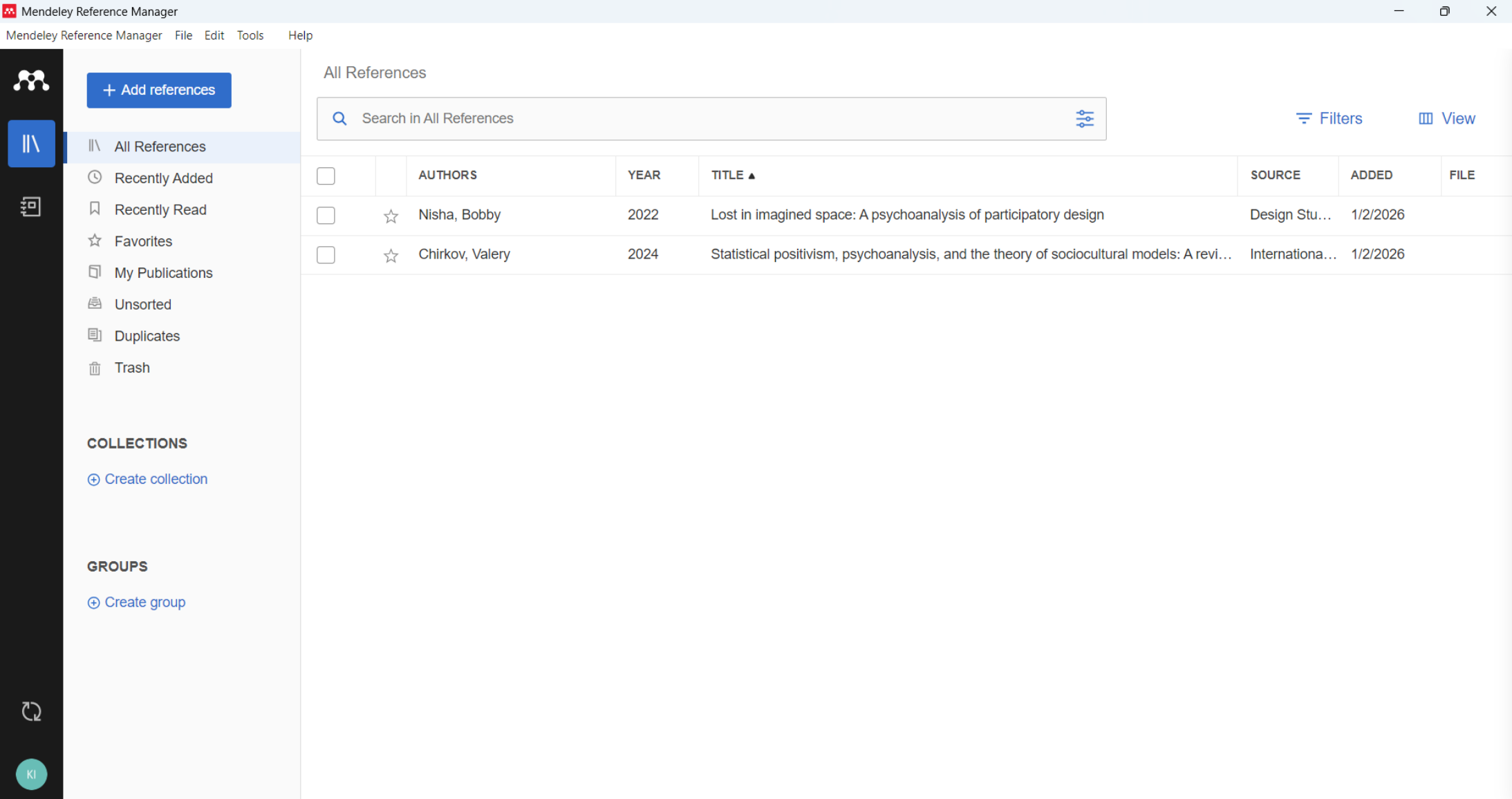Screen dimensions: 1512x799
Task: Toggle the select-all references checkbox
Action: (326, 176)
